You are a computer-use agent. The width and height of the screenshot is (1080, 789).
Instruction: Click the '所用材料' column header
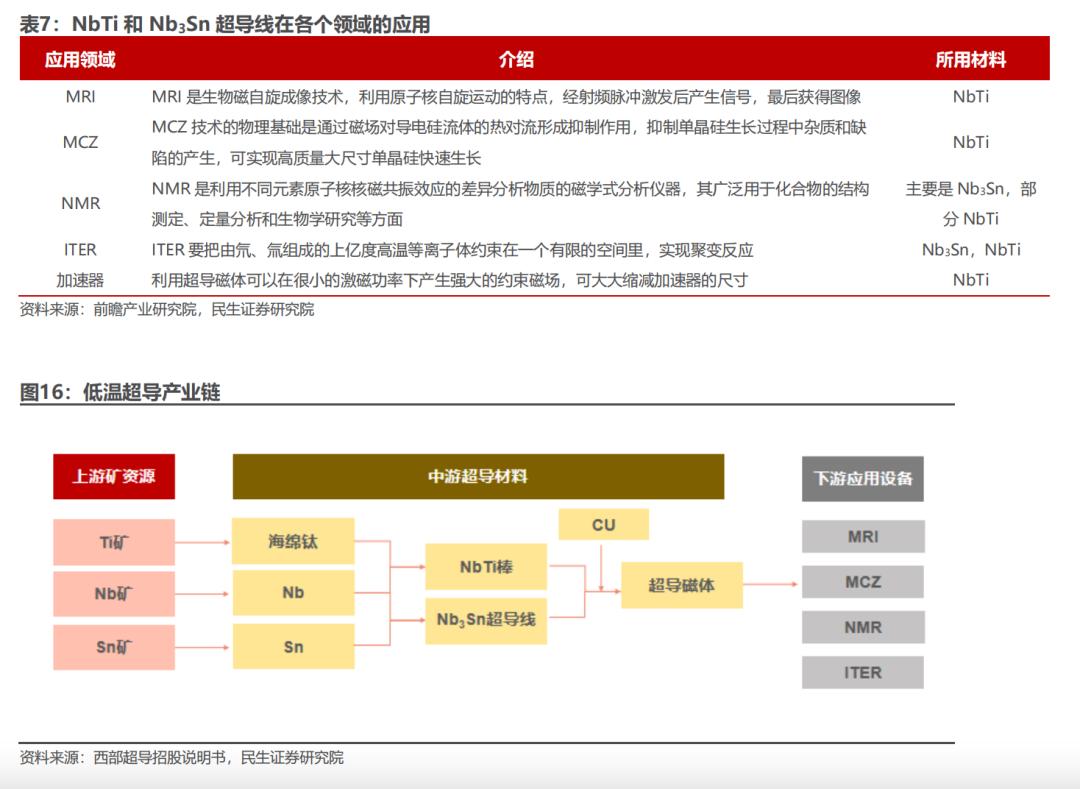coord(970,60)
